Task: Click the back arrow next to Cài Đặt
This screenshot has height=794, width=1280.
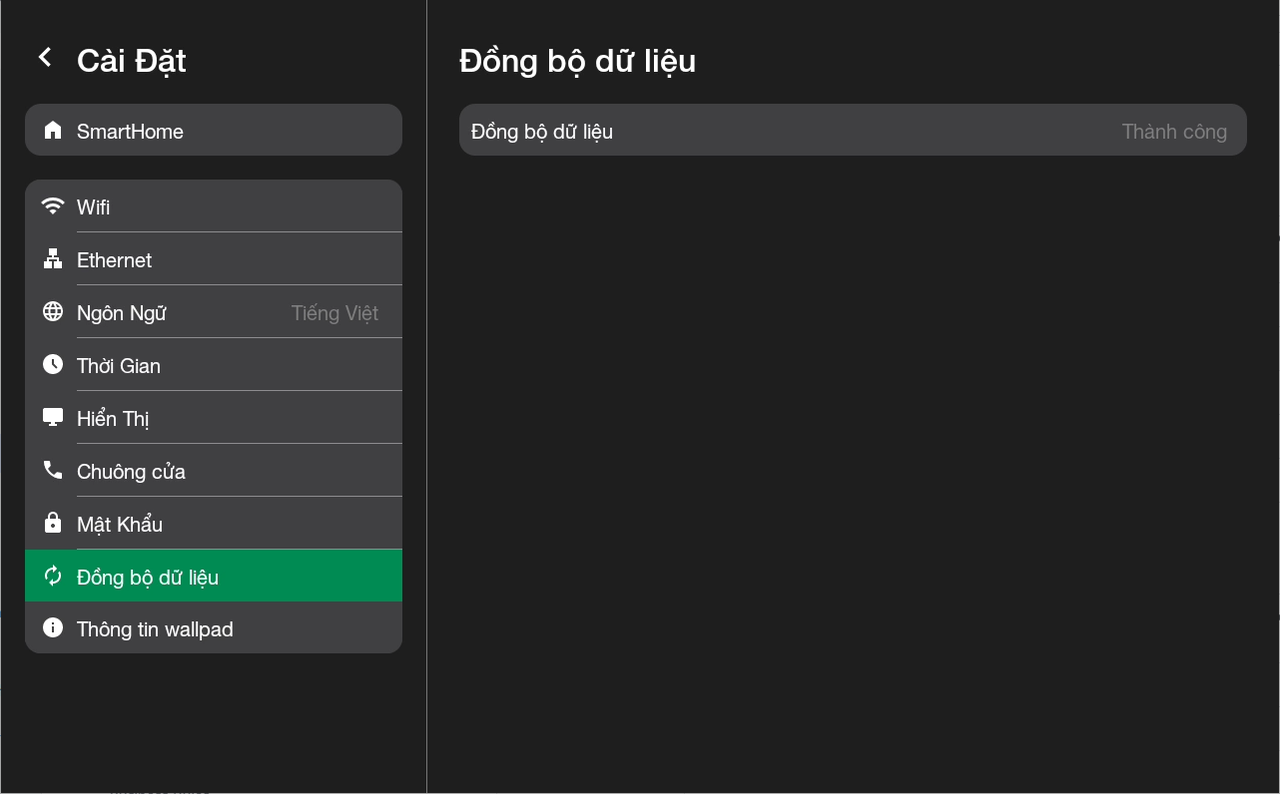Action: 45,58
